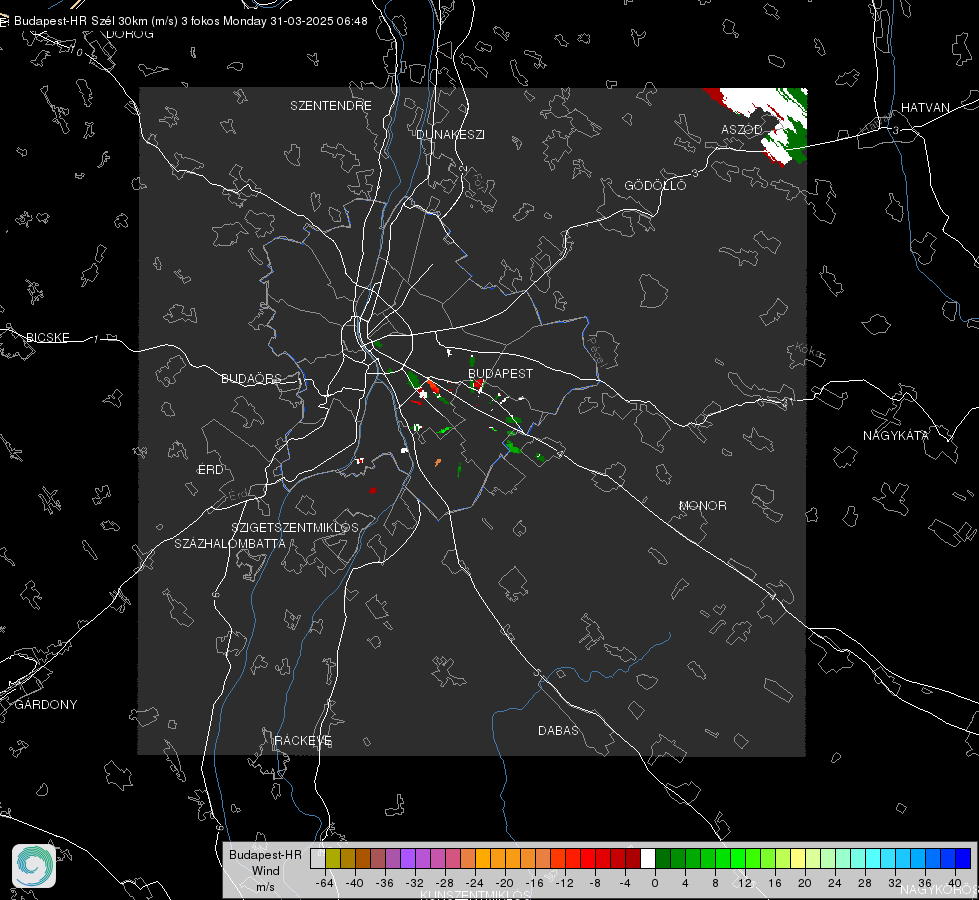Image resolution: width=979 pixels, height=900 pixels.
Task: Click the legend value label '16'
Action: pos(775,883)
